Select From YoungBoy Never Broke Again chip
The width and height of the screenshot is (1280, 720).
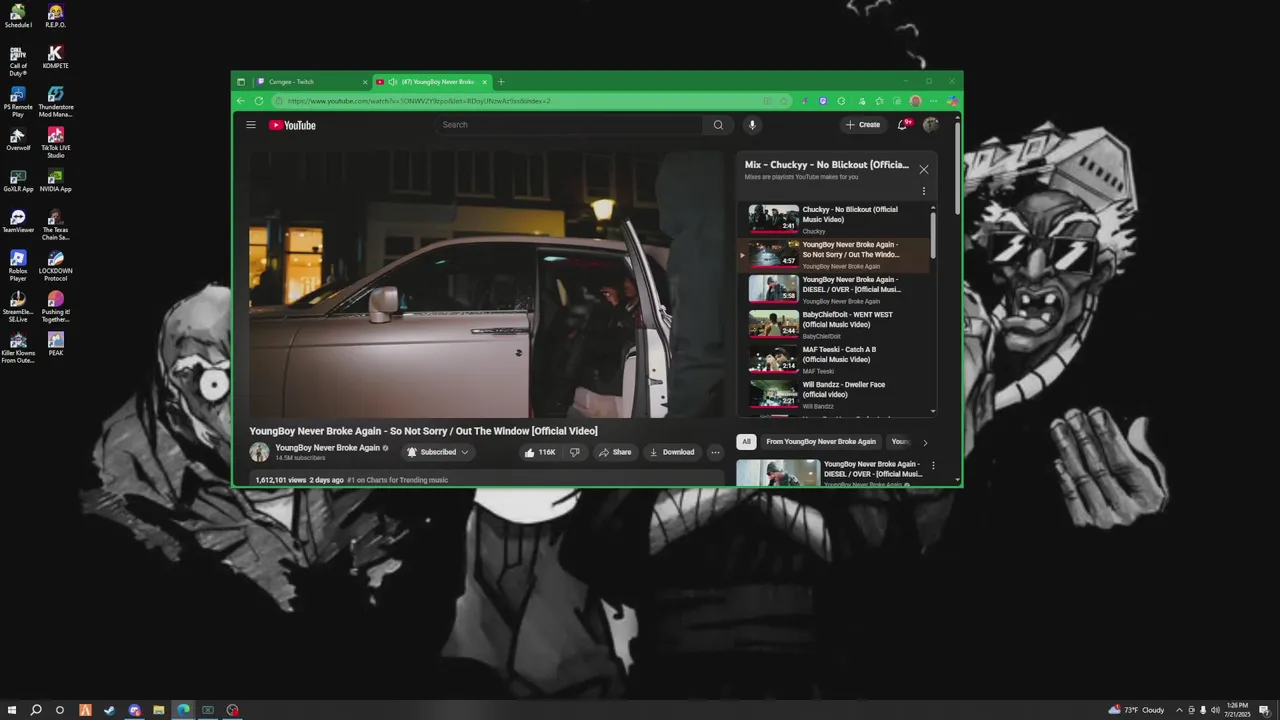(821, 441)
